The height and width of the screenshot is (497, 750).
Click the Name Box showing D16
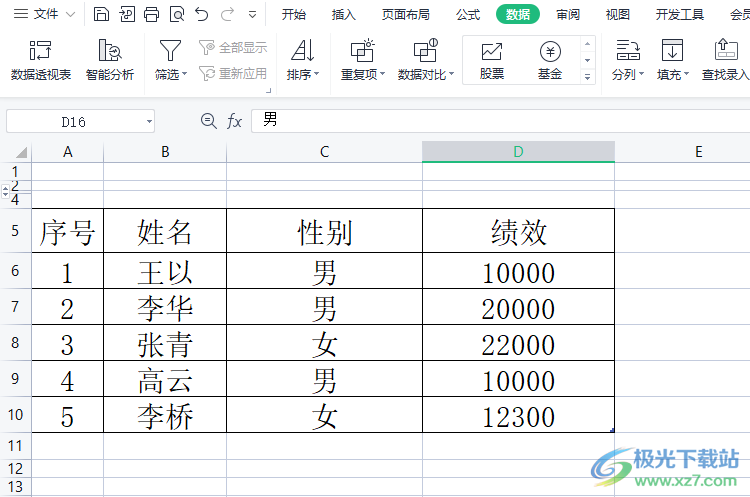coord(74,122)
